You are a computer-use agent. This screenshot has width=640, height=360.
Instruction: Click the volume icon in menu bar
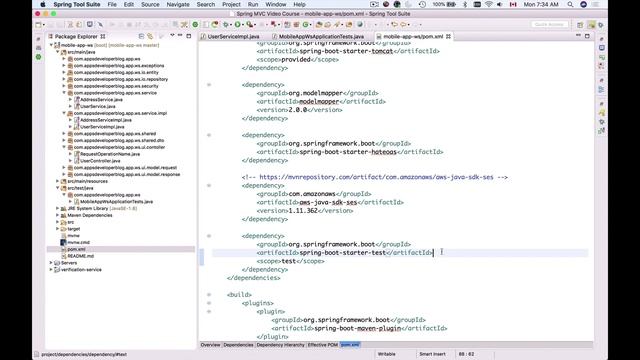500,4
